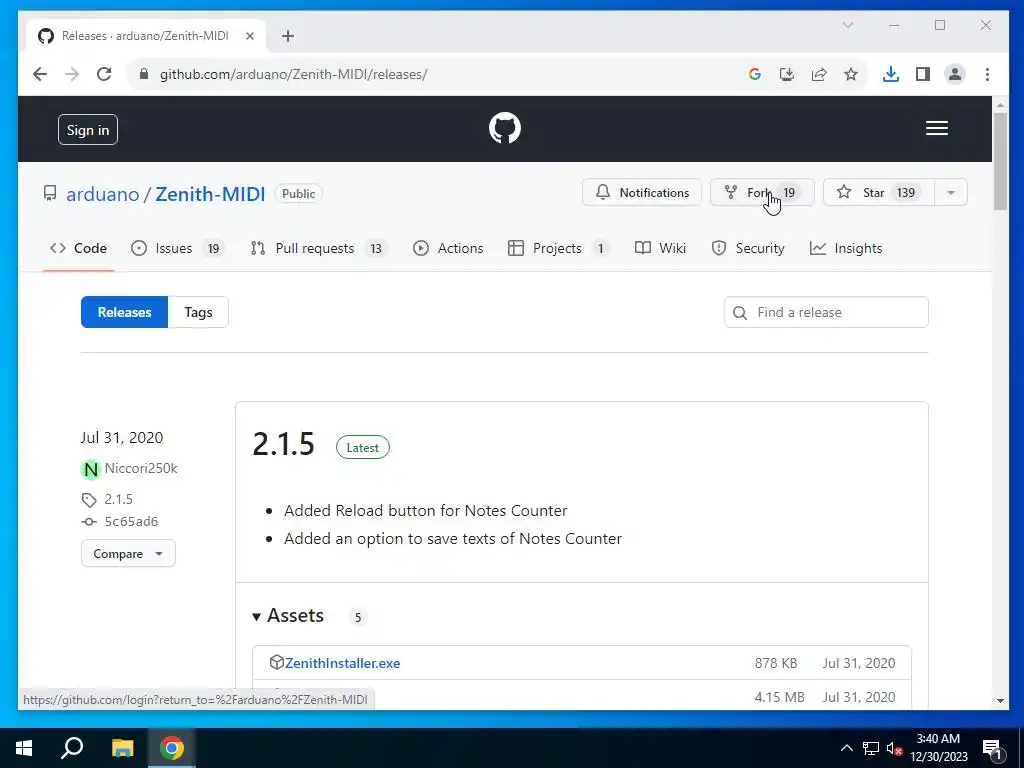Click the repository icon beside arduano
Viewport: 1024px width, 768px height.
point(50,193)
